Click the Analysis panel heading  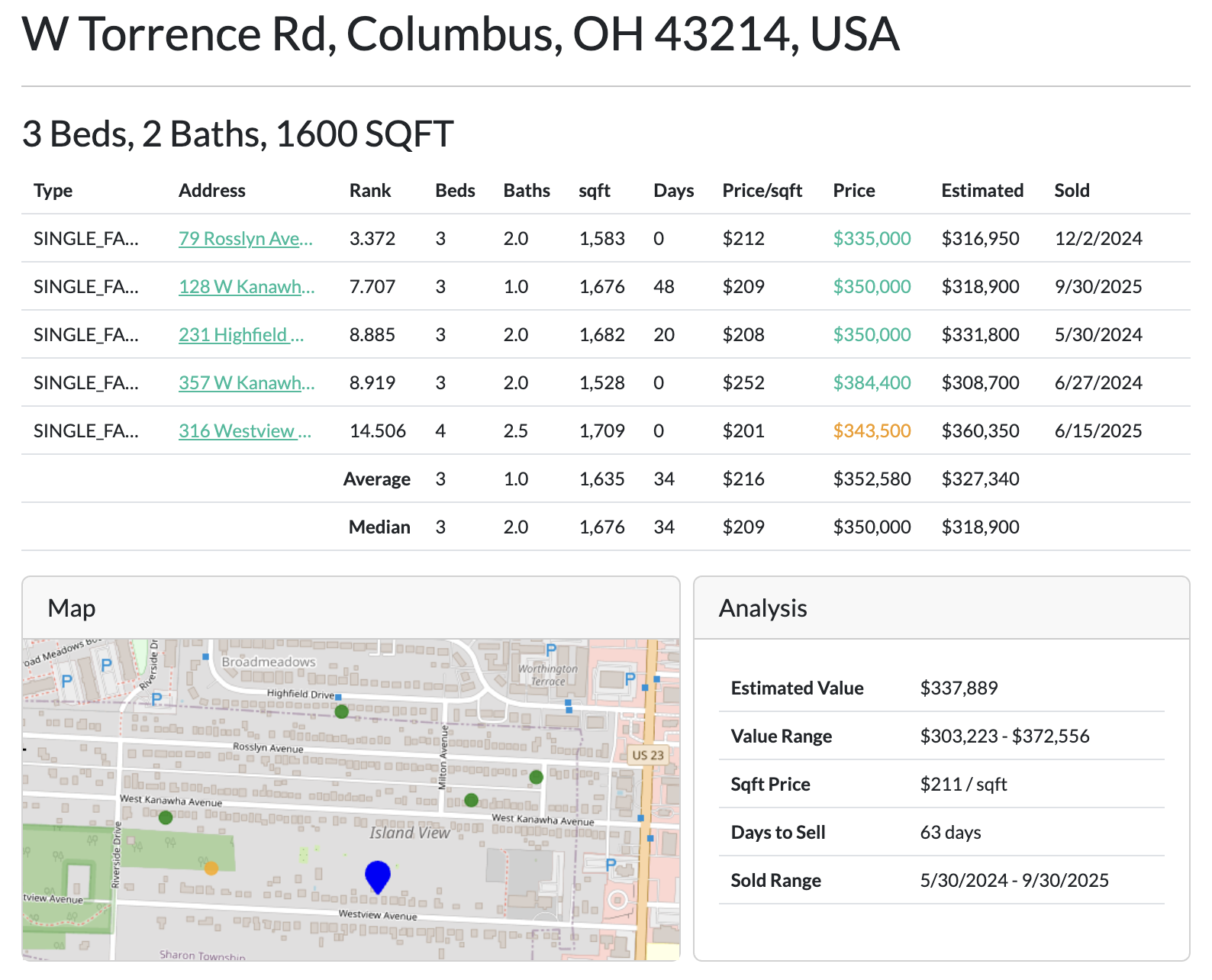pos(762,608)
